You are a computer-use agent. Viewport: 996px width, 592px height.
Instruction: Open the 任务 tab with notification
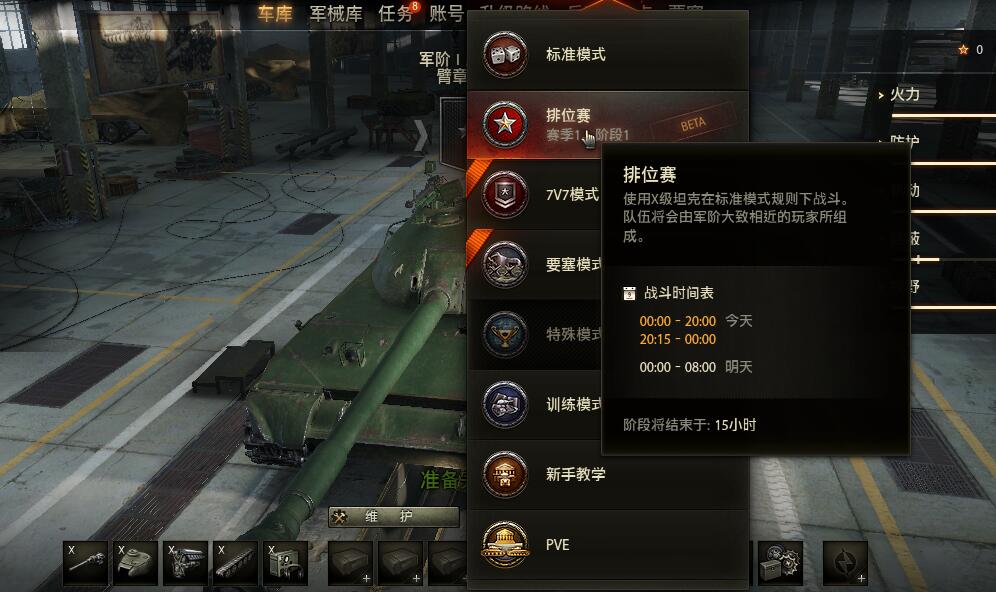click(398, 13)
